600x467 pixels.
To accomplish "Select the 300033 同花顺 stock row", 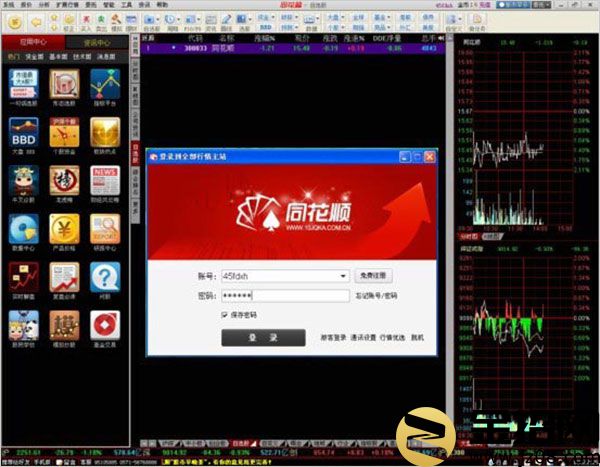I will point(292,48).
